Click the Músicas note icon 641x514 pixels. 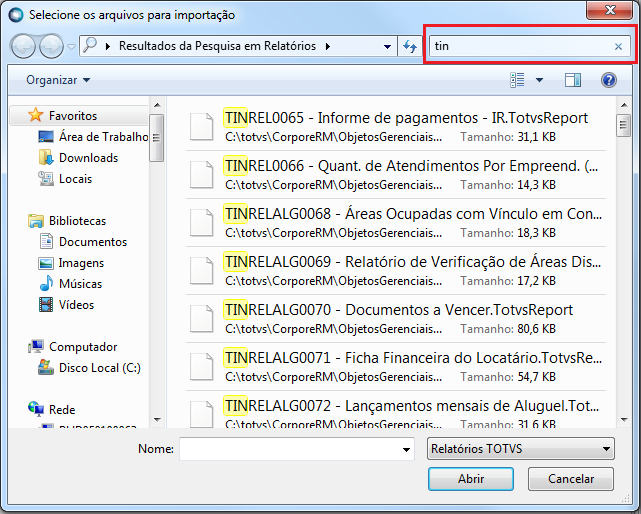point(46,283)
